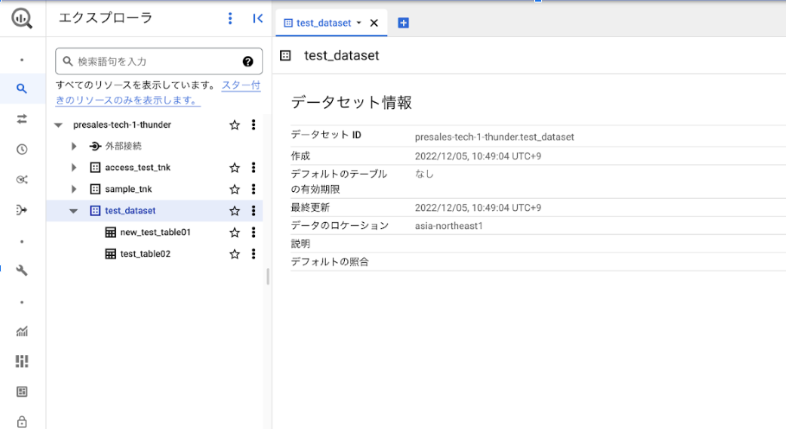
Task: Click the wrench icon in left navigation
Action: [x=21, y=270]
